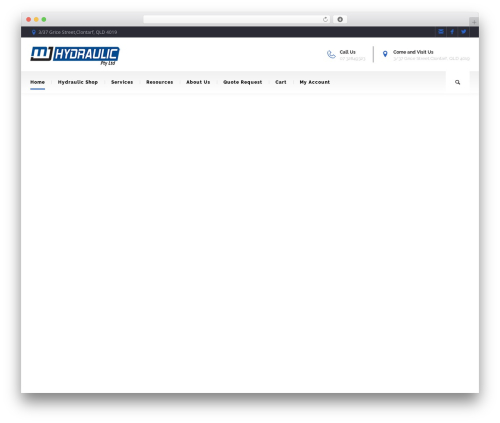
Task: Reload the page using browser refresh icon
Action: click(325, 19)
